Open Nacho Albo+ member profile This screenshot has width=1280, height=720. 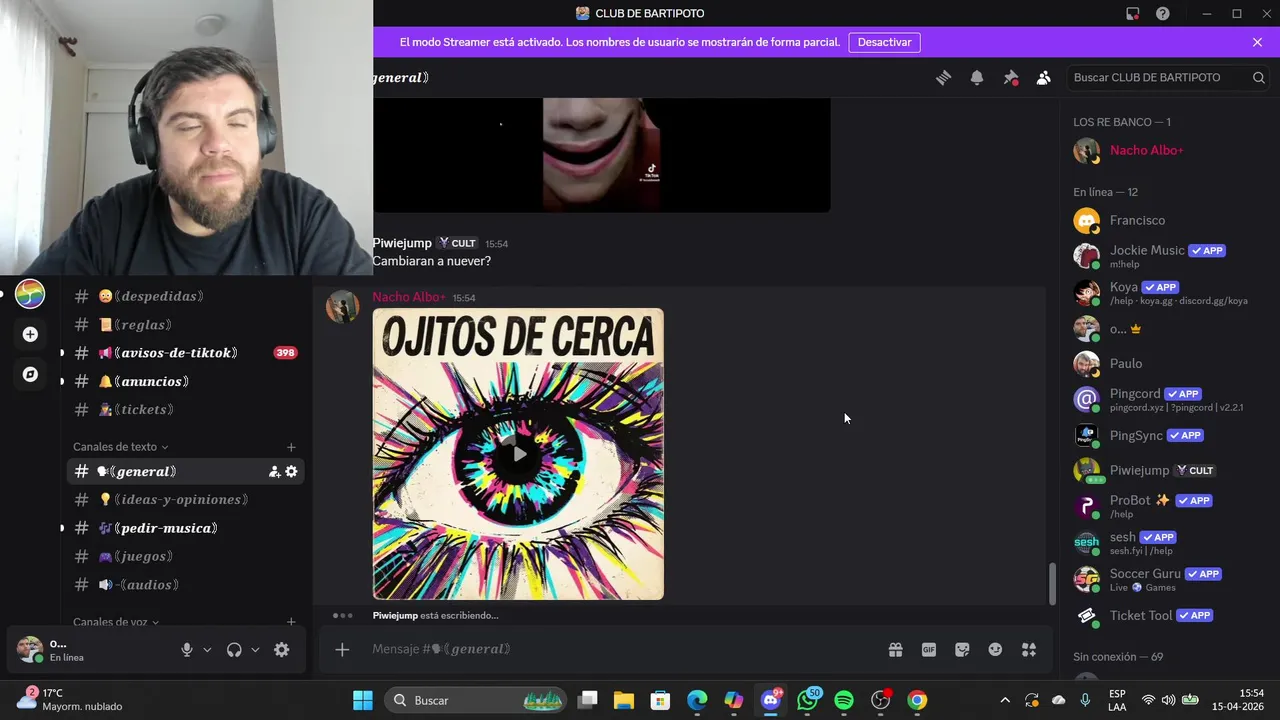[x=1168, y=151]
